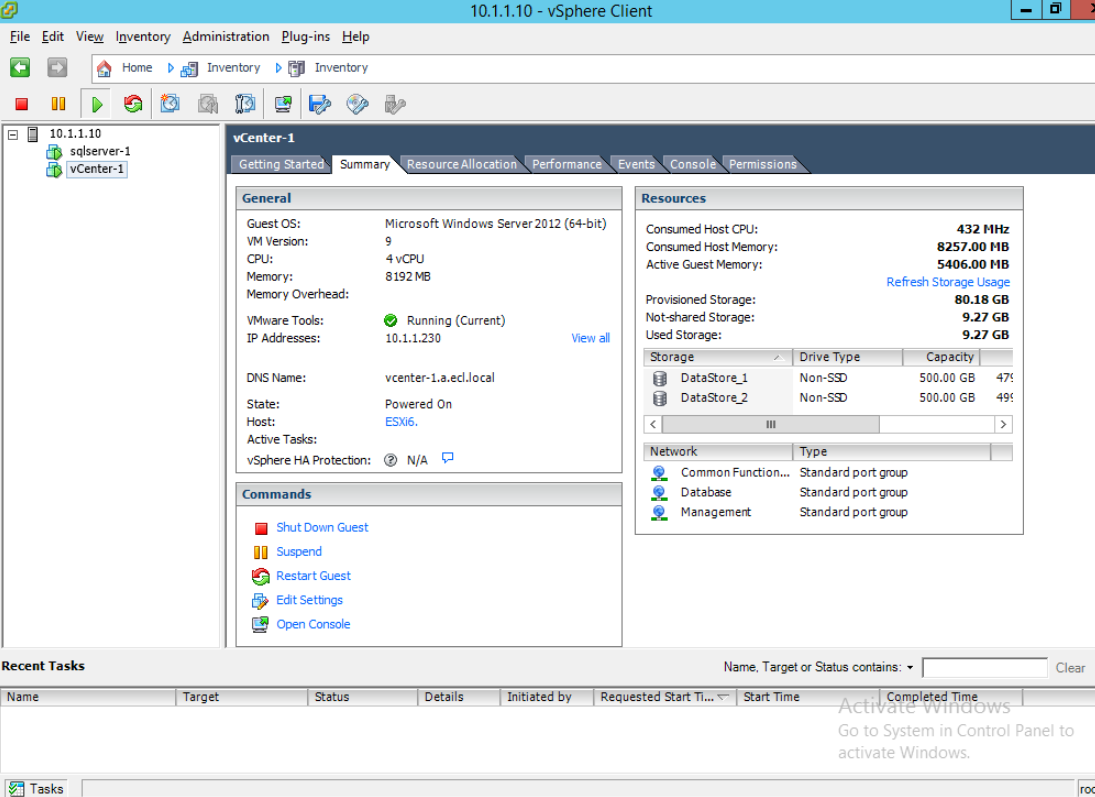The image size is (1095, 797).
Task: Open the ESXi6 host link
Action: pyautogui.click(x=401, y=422)
